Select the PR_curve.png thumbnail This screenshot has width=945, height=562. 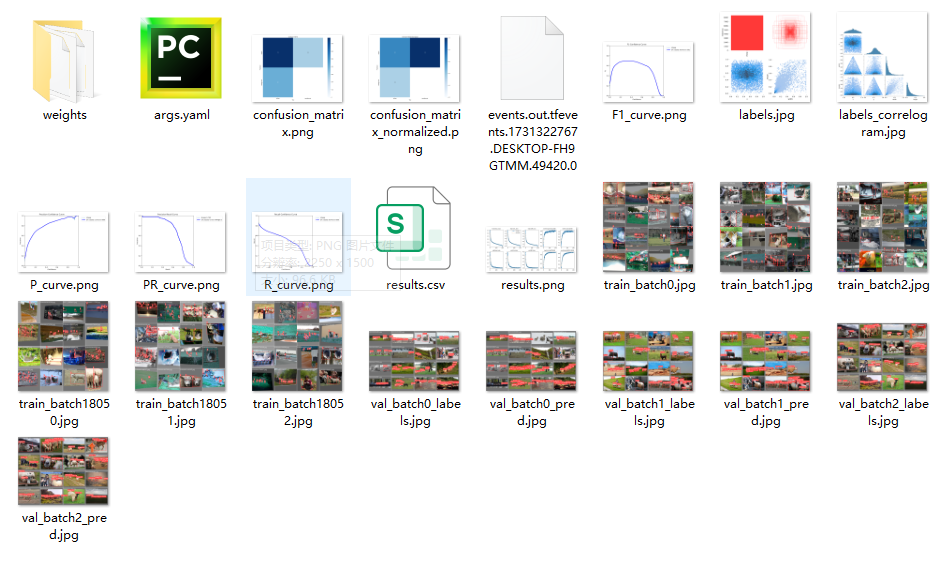[x=180, y=242]
